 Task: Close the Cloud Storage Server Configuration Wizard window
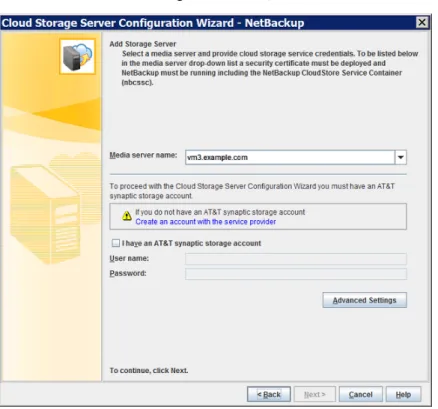pyautogui.click(x=422, y=22)
